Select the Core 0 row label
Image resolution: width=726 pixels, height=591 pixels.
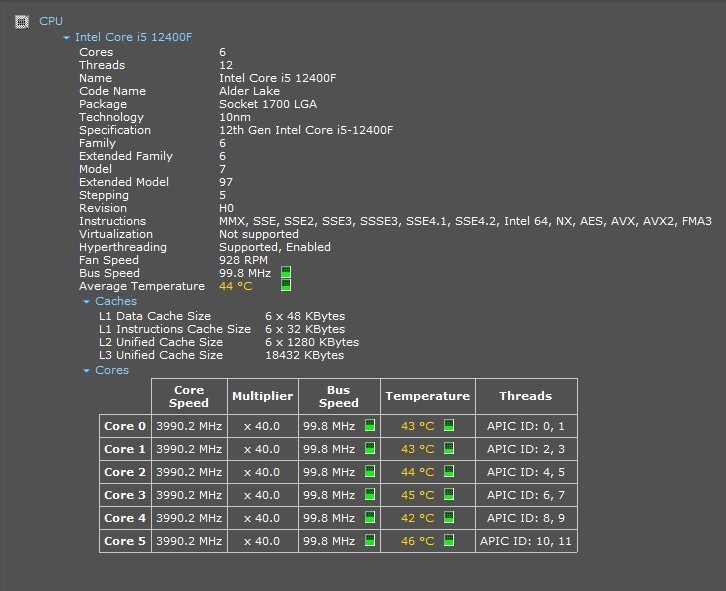125,426
